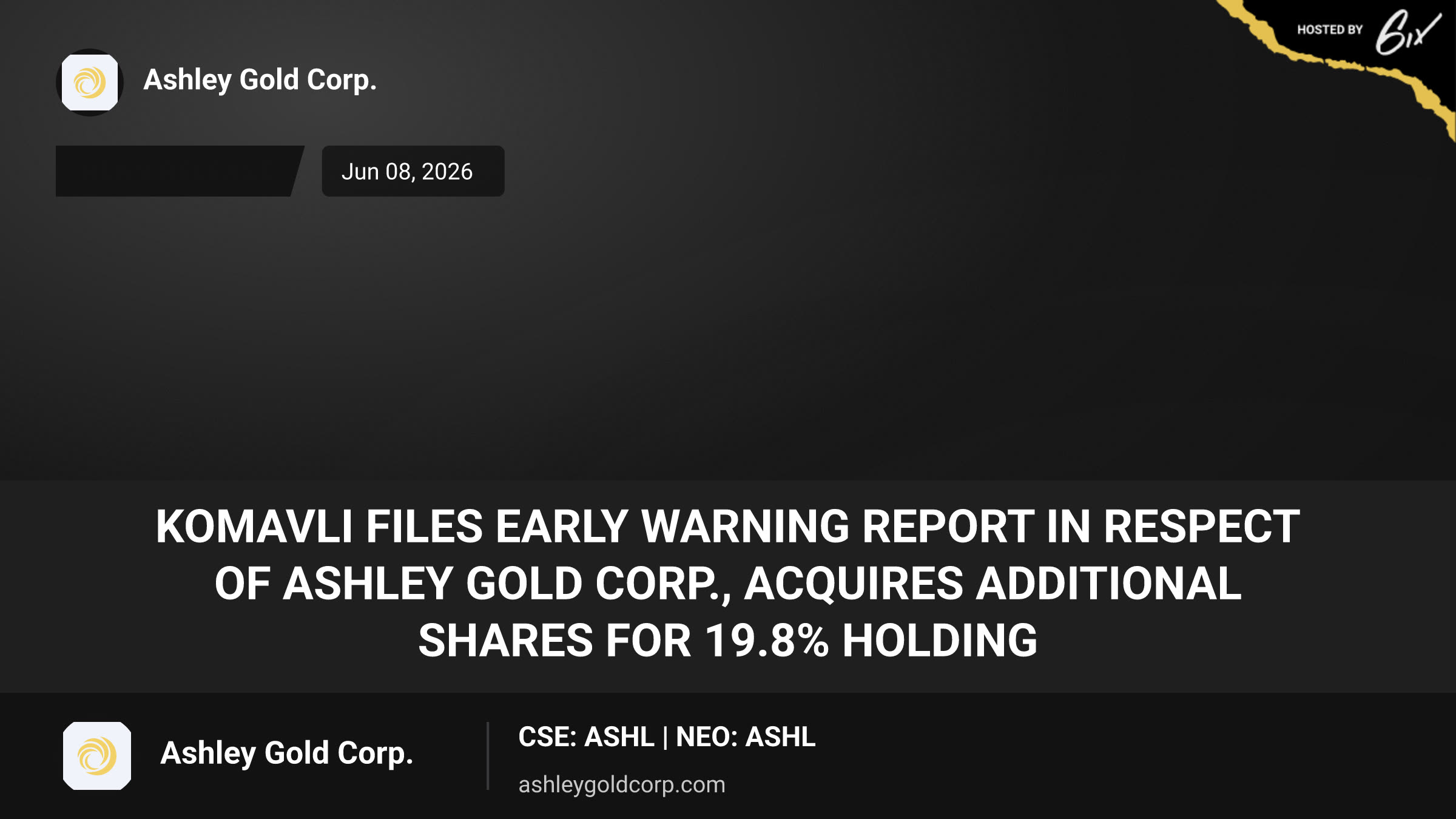Click the vertical divider in the footer
The width and height of the screenshot is (1456, 819).
tap(488, 756)
